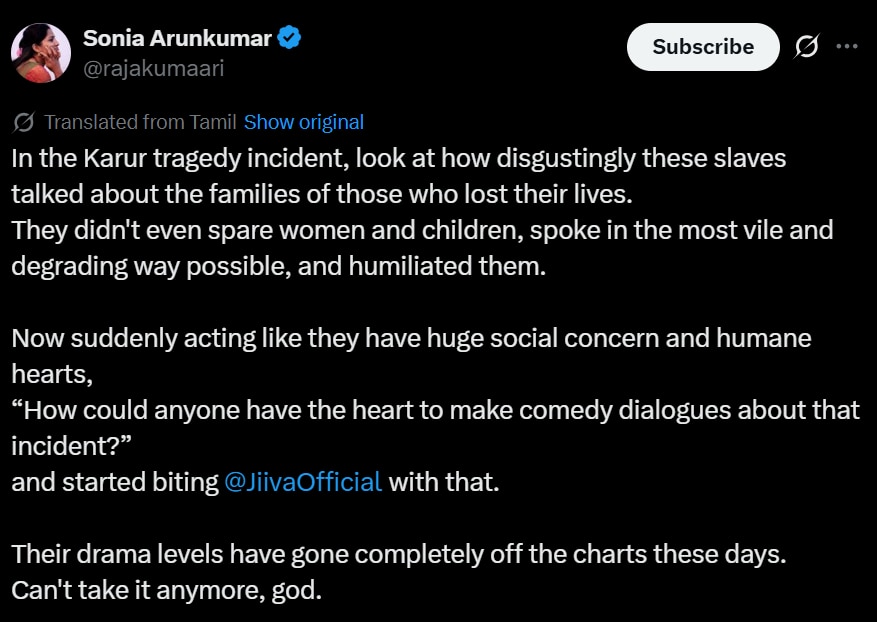Open Sonia Arunkumar's profile picture
877x622 pixels.
point(41,53)
